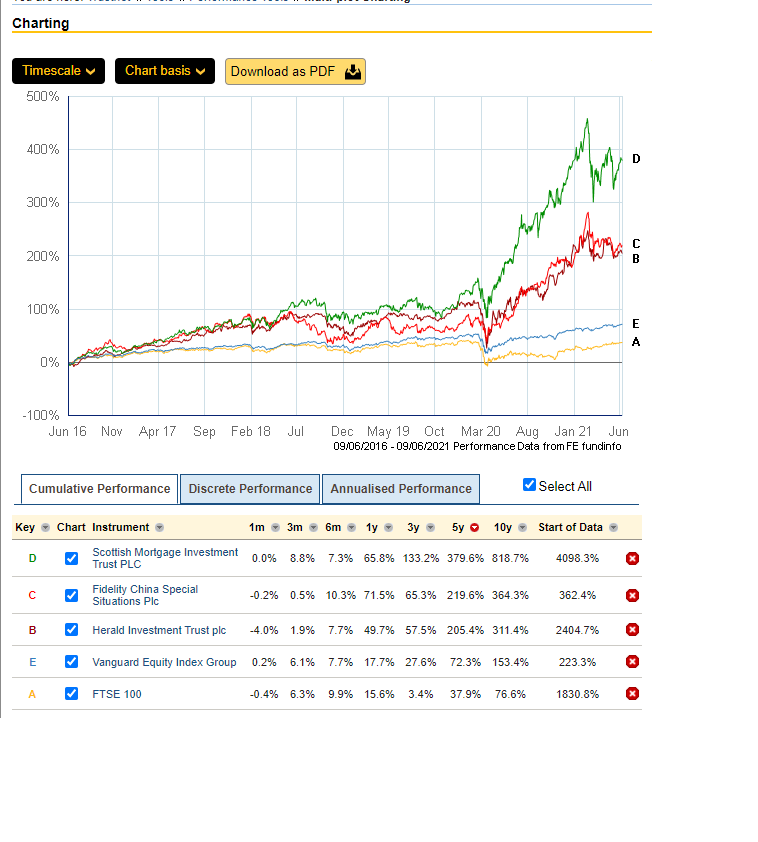Click Download as PDF button
The height and width of the screenshot is (842, 758).
pyautogui.click(x=295, y=71)
